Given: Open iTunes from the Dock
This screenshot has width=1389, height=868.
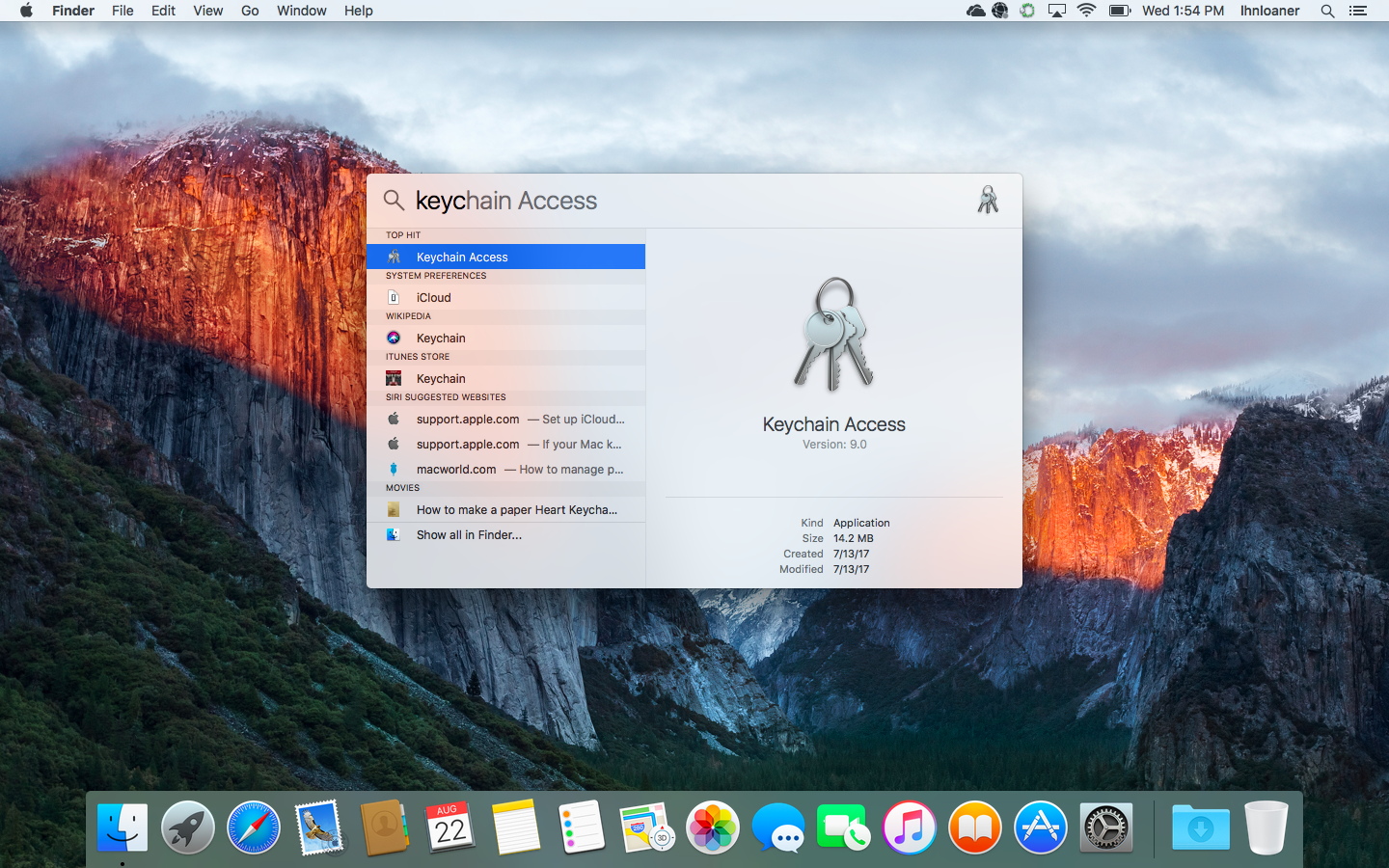Looking at the screenshot, I should pos(910,827).
